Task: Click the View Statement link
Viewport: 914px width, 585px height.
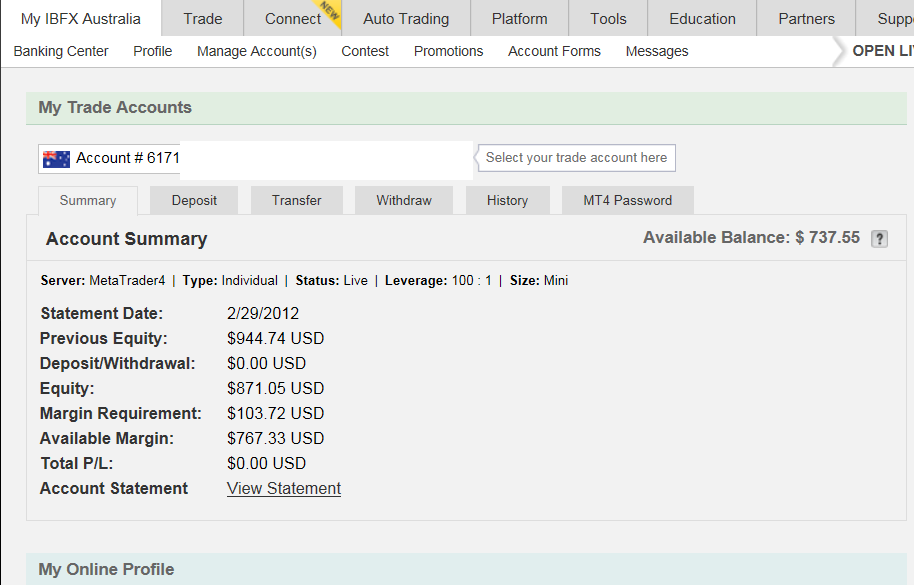Action: point(284,488)
